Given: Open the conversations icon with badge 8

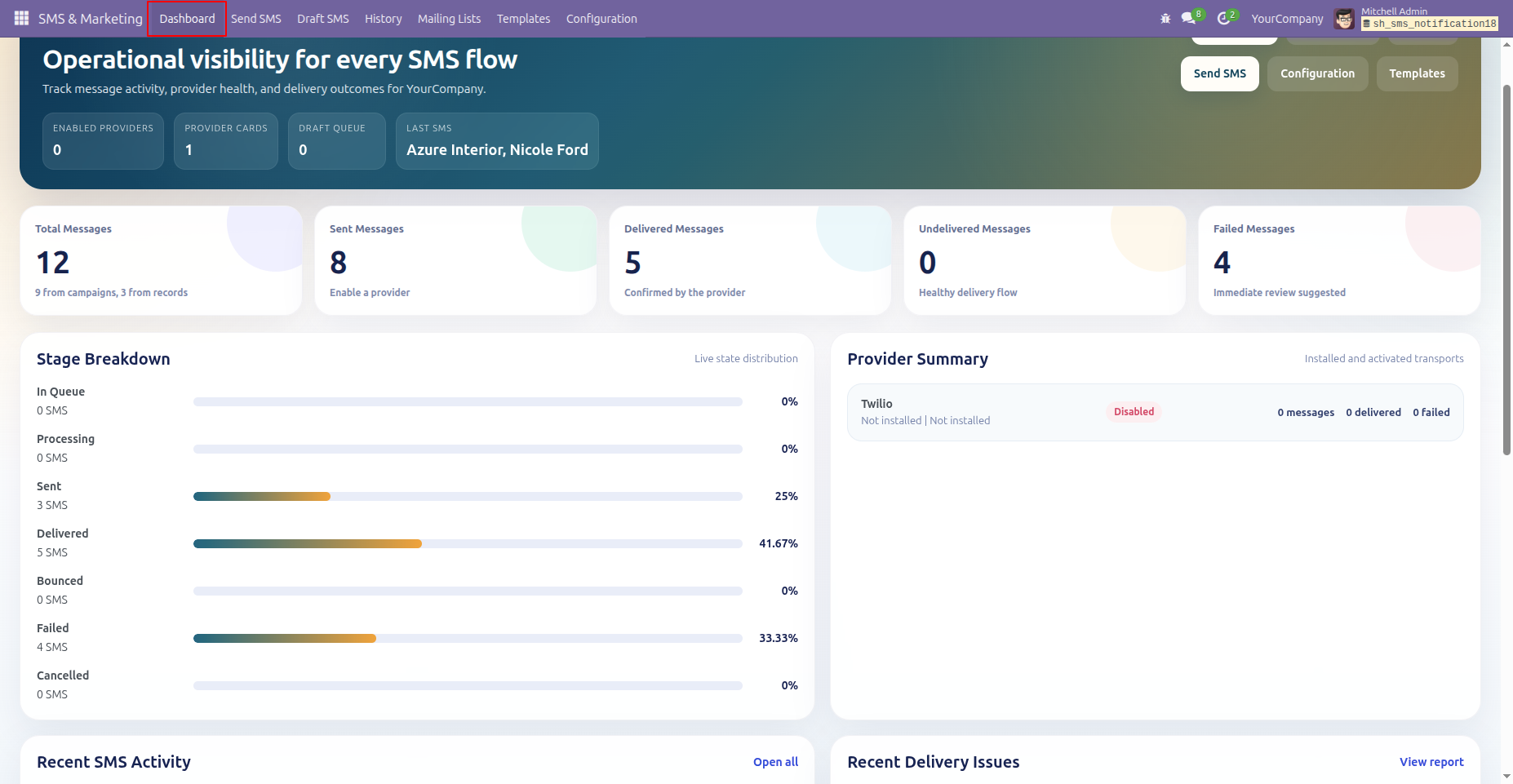Looking at the screenshot, I should click(1191, 17).
